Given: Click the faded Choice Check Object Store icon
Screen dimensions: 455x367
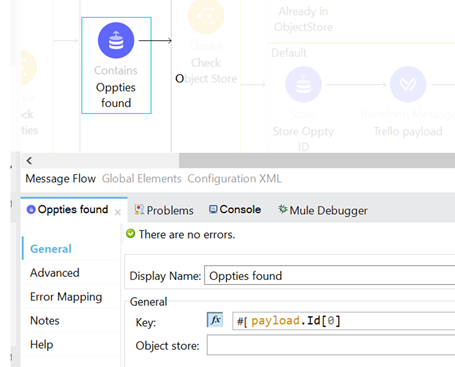Looking at the screenshot, I should point(206,16).
